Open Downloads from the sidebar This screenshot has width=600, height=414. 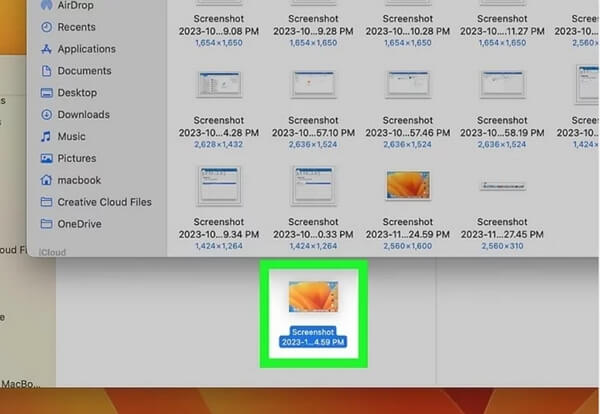click(x=82, y=115)
